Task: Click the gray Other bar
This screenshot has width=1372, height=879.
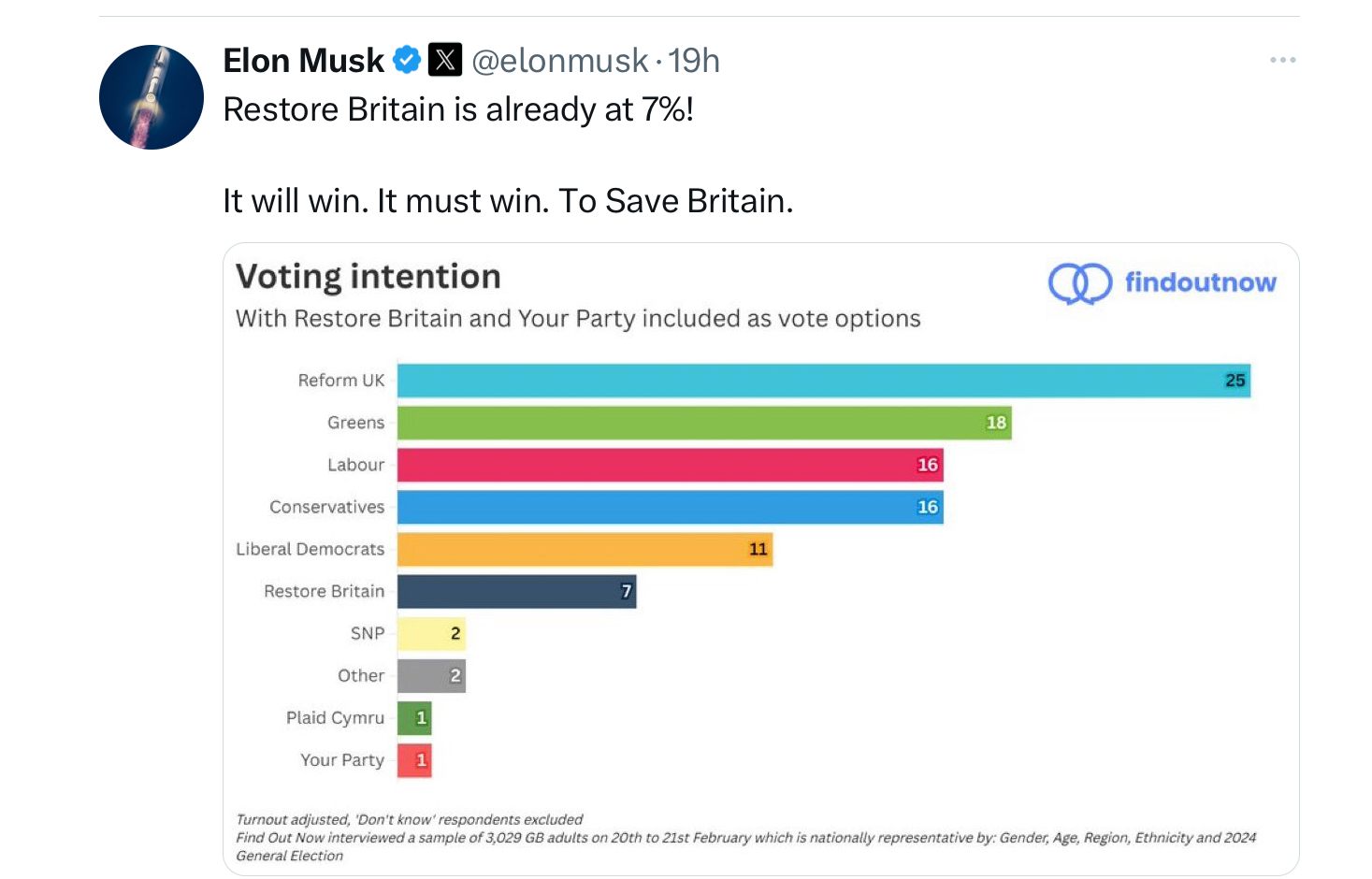Action: coord(431,675)
